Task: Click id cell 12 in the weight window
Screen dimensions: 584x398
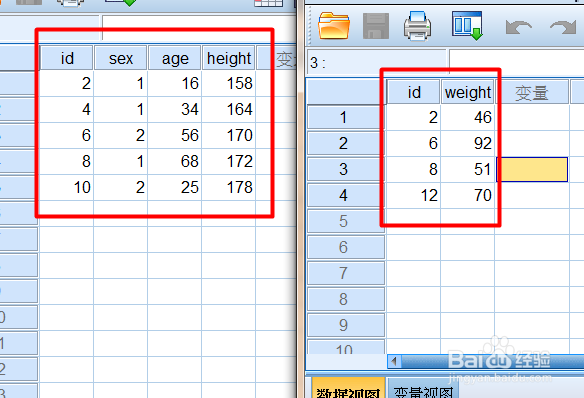Action: pos(414,195)
